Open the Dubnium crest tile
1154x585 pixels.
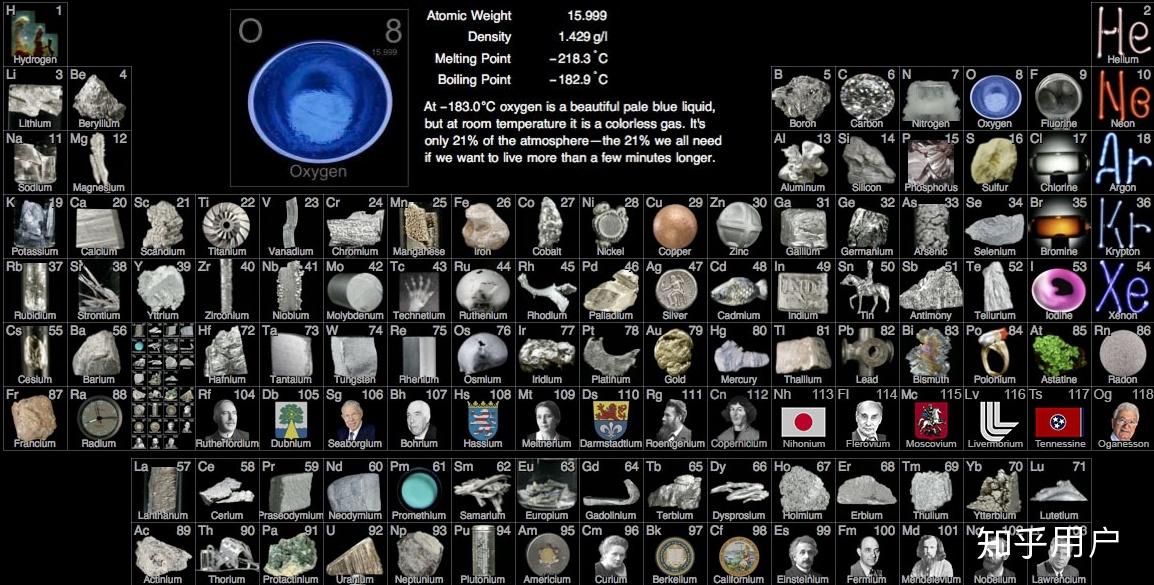pyautogui.click(x=291, y=419)
